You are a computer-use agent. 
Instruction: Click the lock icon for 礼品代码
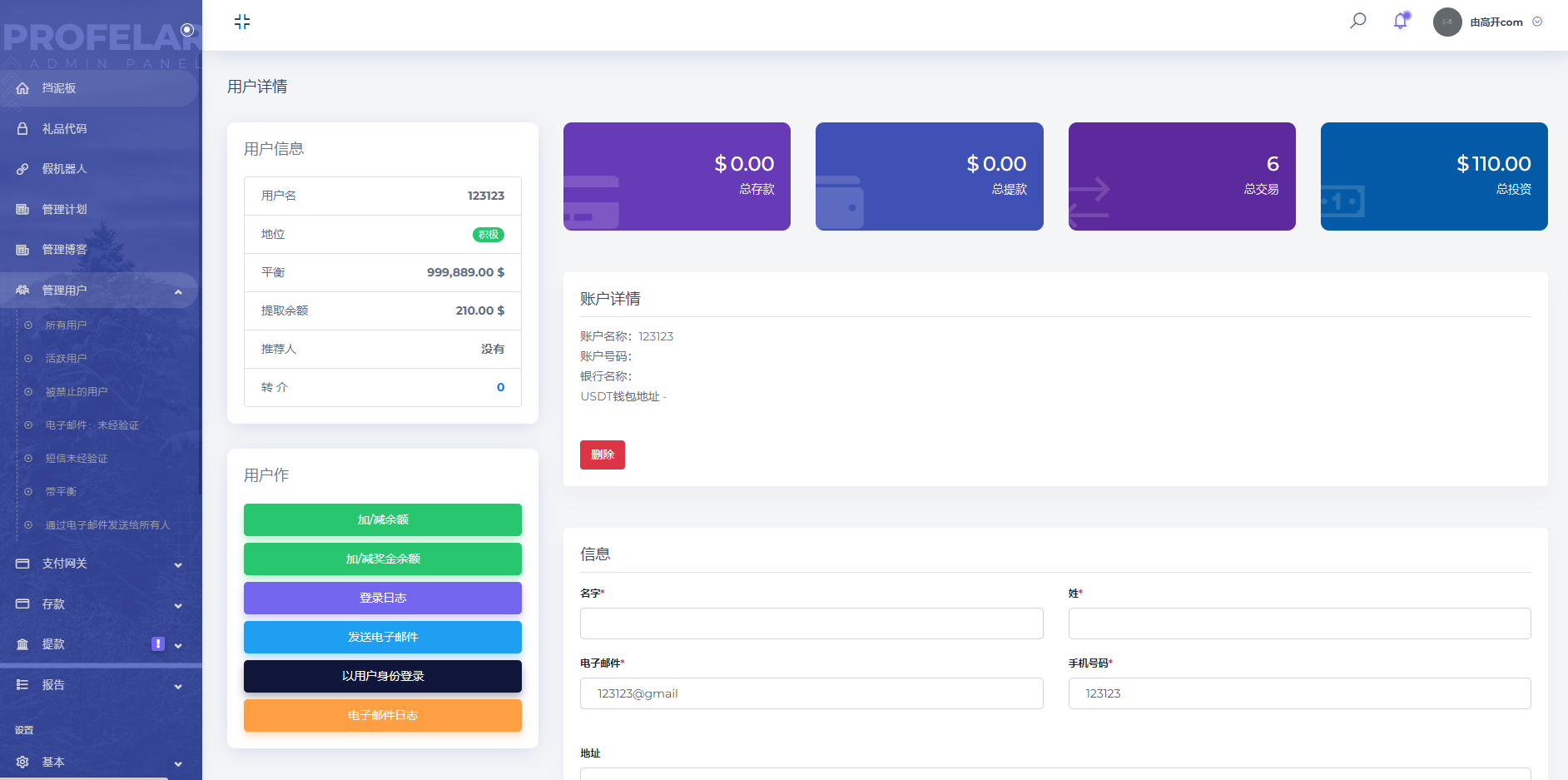pos(22,129)
